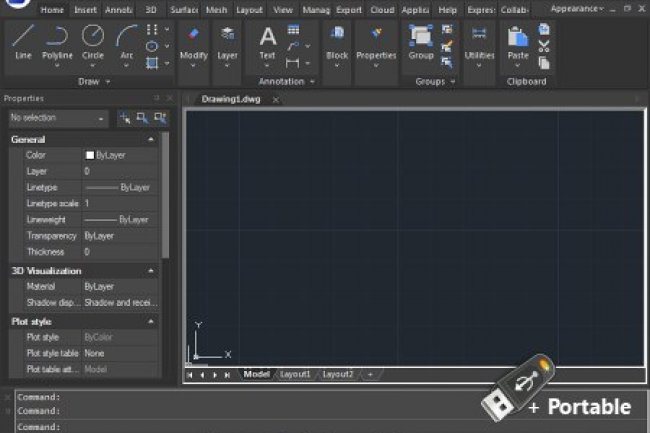Collapse the General properties section
650x433 pixels.
(151, 140)
